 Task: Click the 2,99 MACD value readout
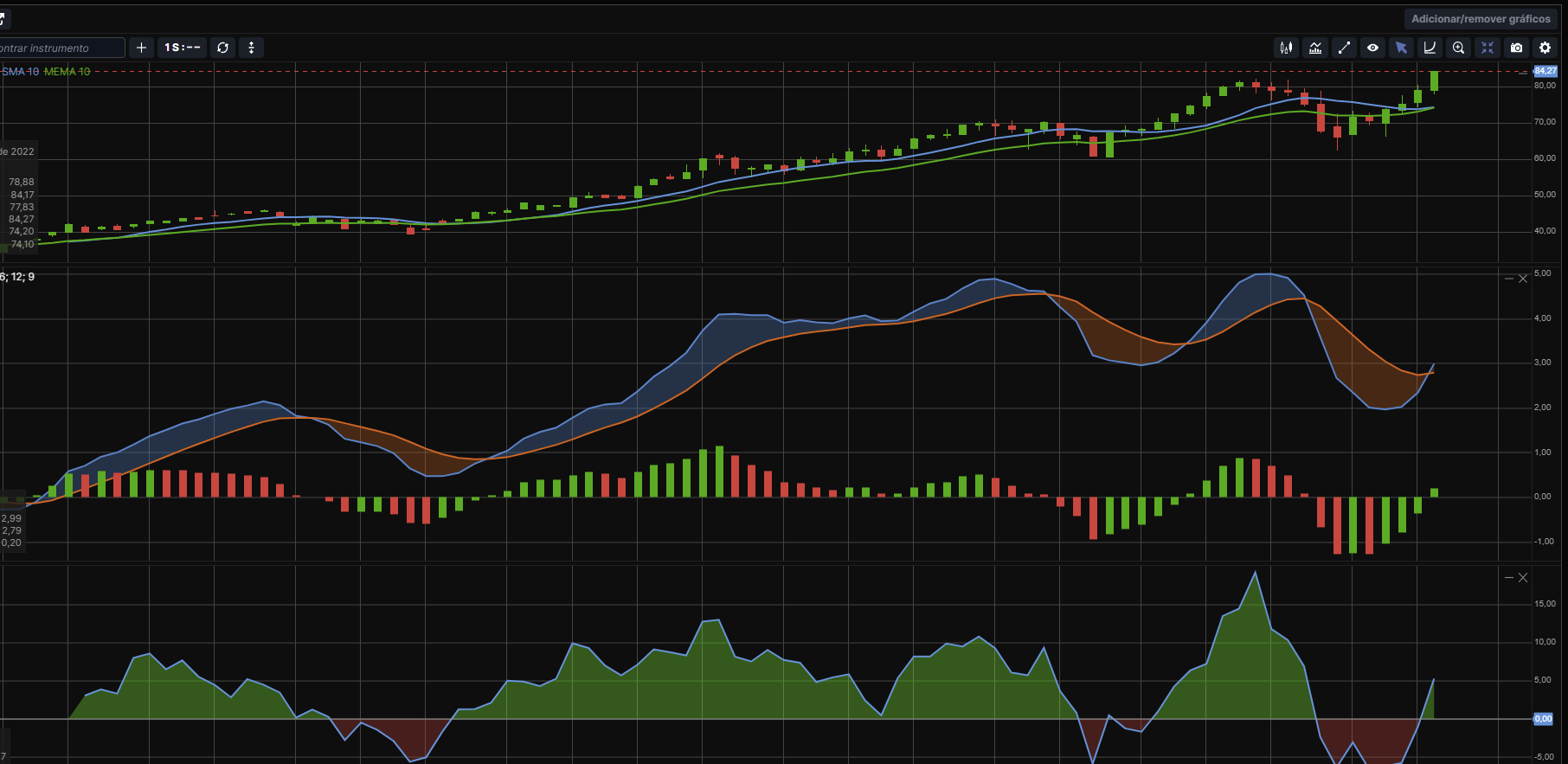point(11,518)
